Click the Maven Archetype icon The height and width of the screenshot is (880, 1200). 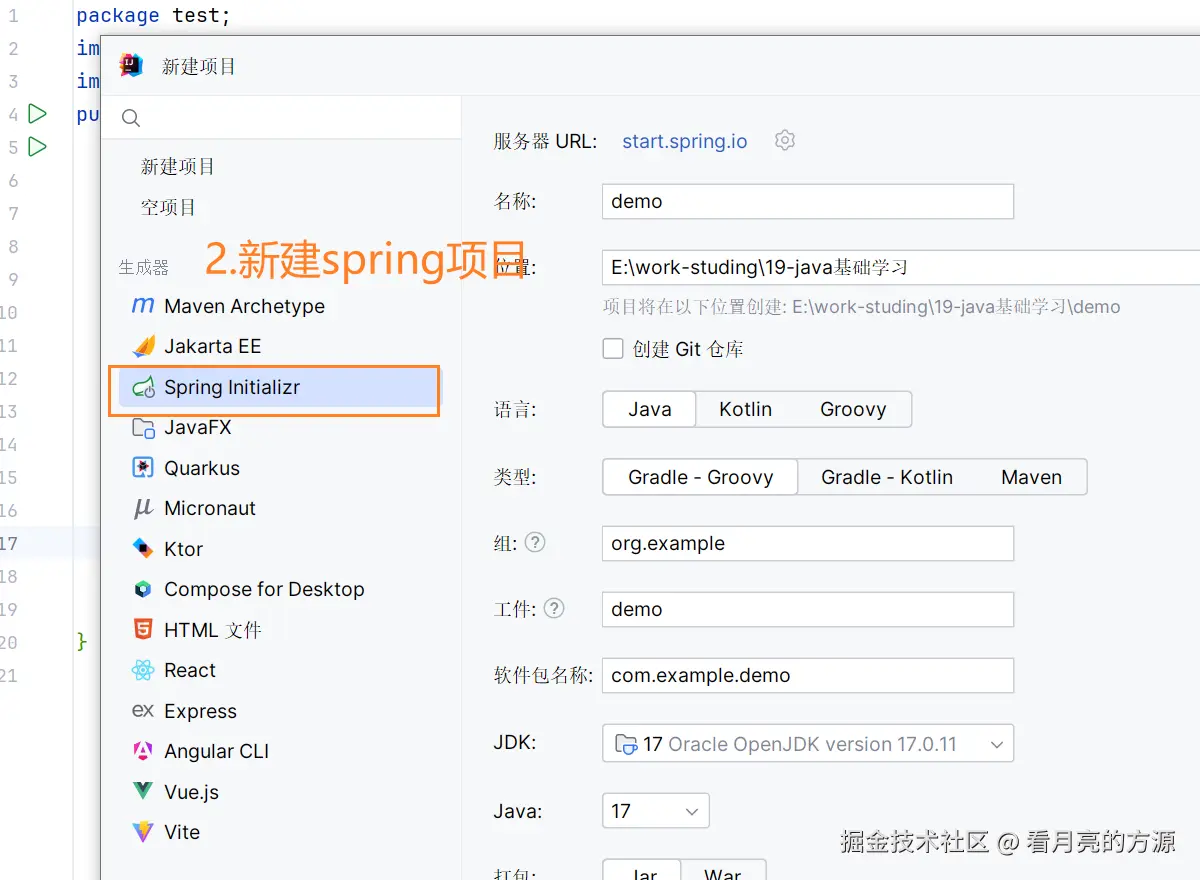(143, 306)
